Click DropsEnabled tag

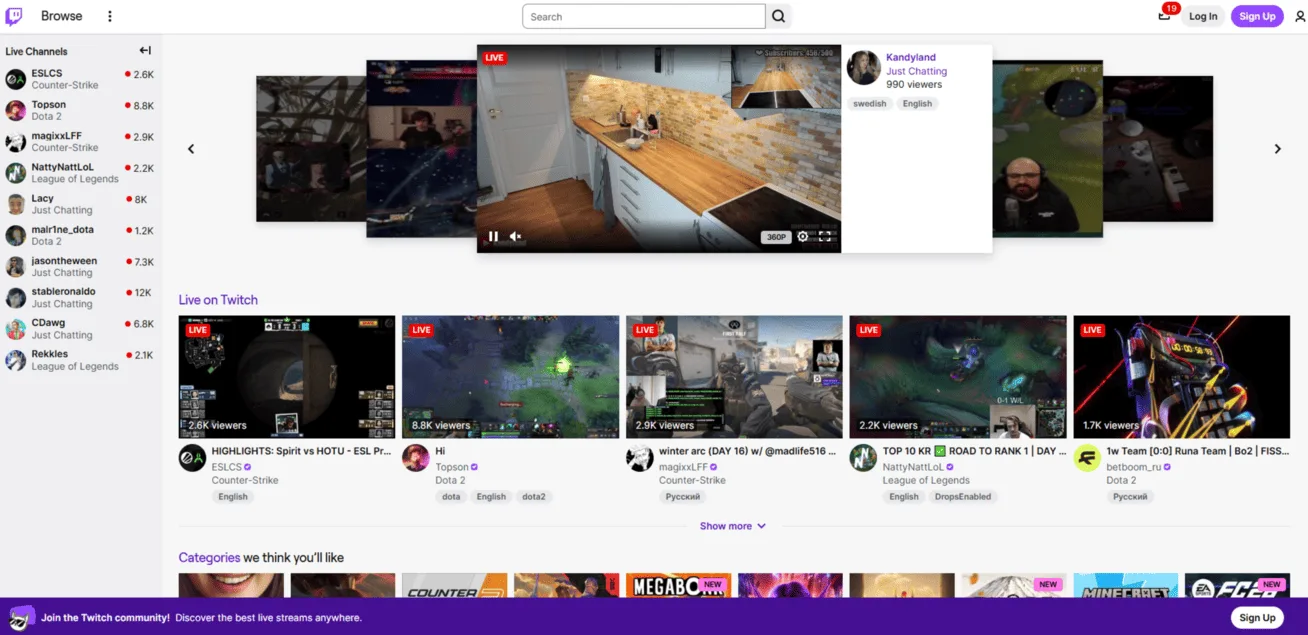pos(963,497)
